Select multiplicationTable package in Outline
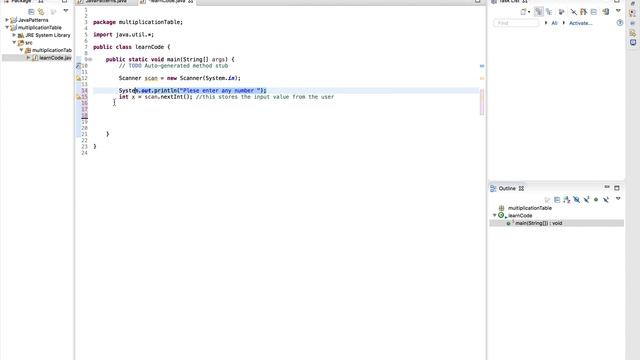 tap(529, 208)
